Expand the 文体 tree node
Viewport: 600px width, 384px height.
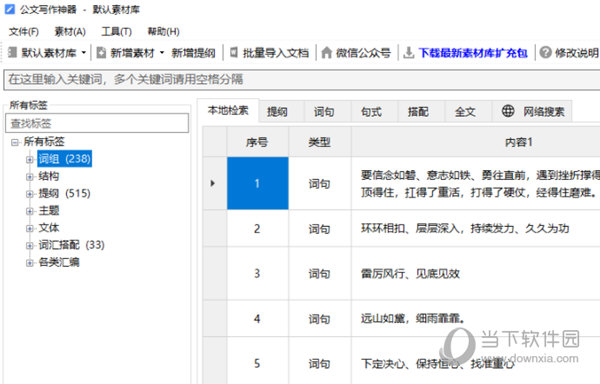[x=29, y=228]
